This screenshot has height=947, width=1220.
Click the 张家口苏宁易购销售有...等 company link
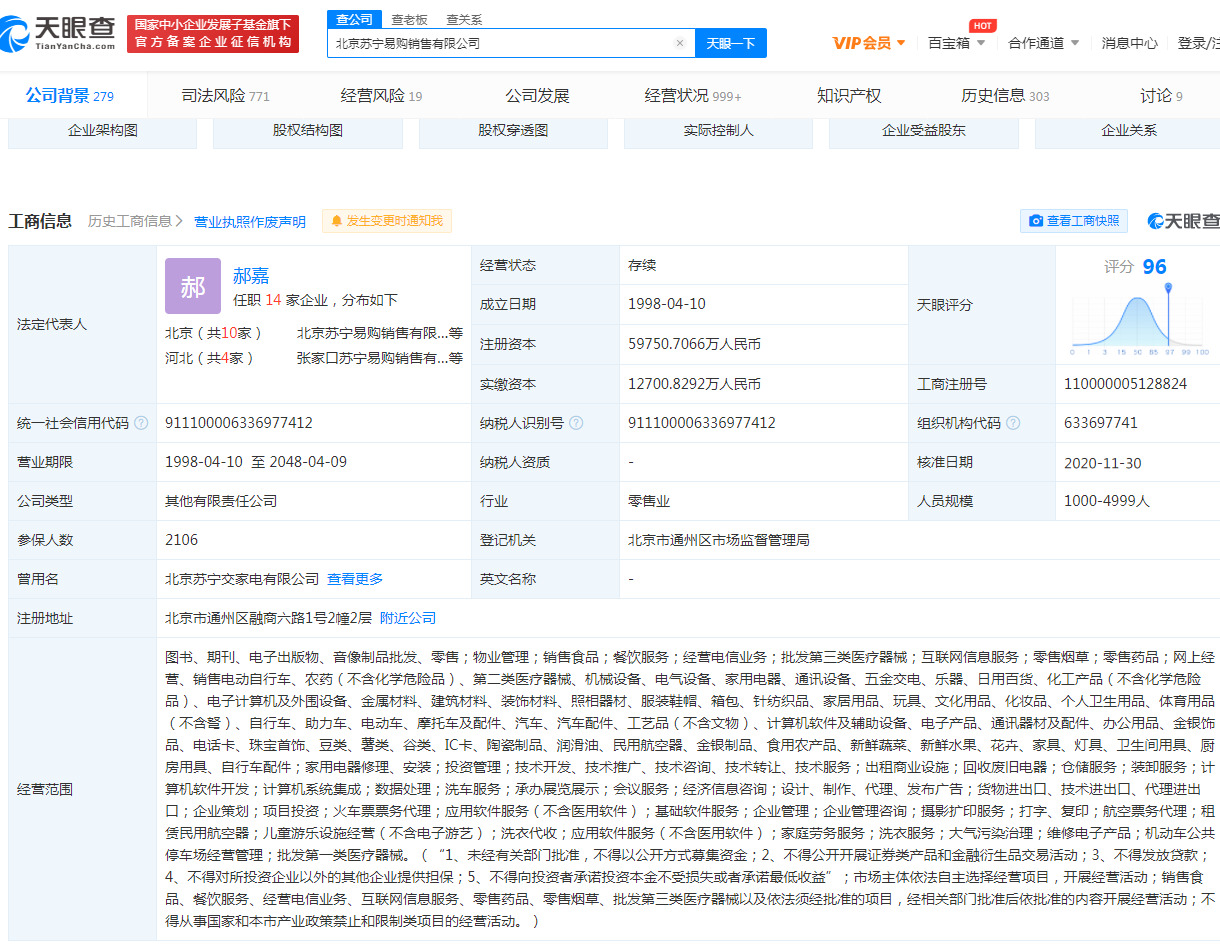click(x=380, y=358)
